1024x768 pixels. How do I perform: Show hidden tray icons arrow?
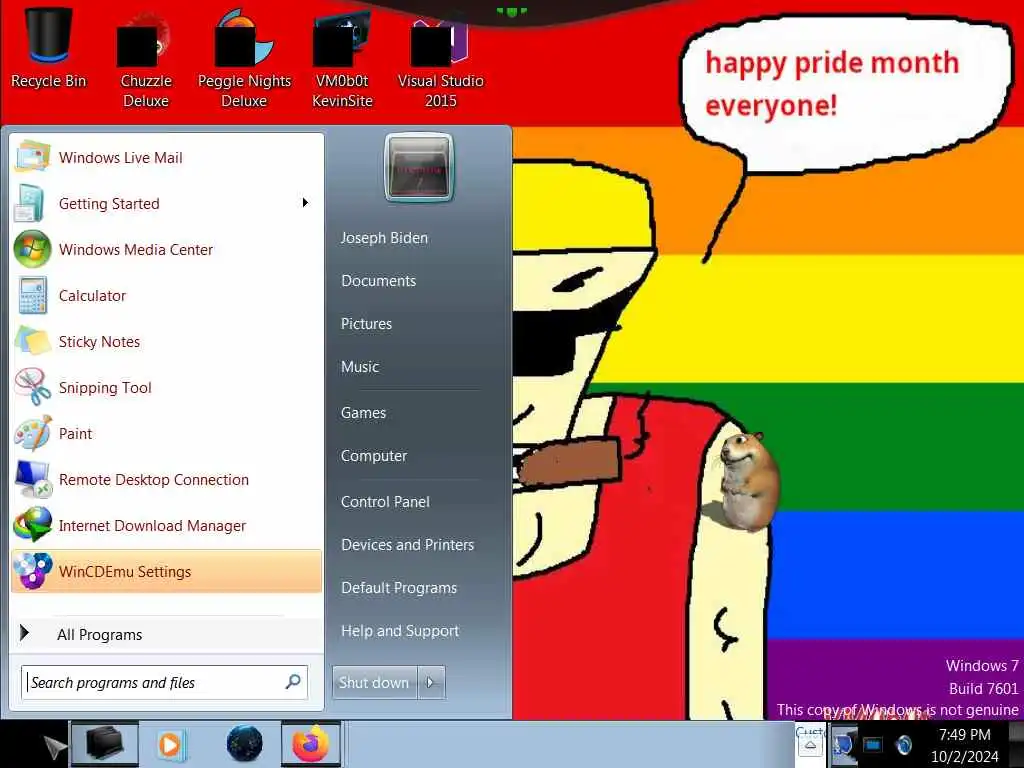click(810, 745)
